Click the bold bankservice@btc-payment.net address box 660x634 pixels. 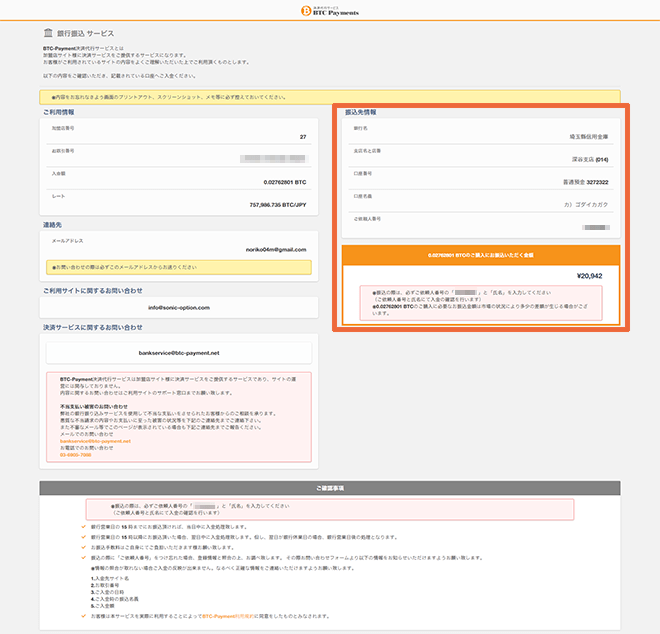pyautogui.click(x=179, y=353)
